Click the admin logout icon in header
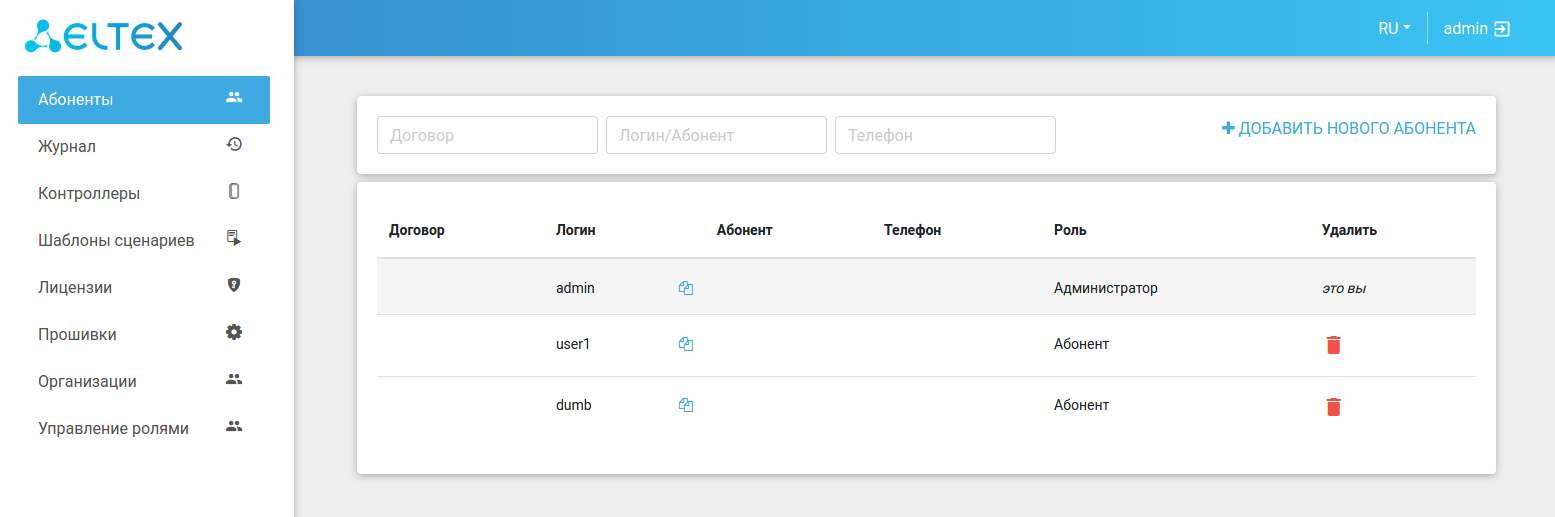Screen dimensions: 1555x517 [x=1502, y=29]
